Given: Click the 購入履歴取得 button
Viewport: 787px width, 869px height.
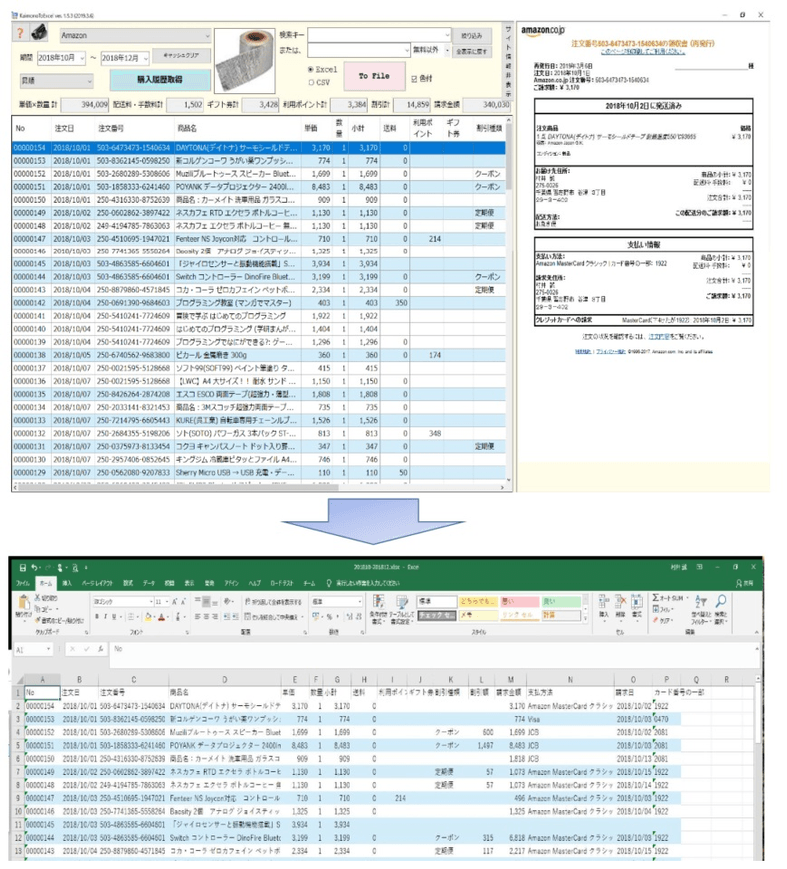Looking at the screenshot, I should (x=158, y=79).
